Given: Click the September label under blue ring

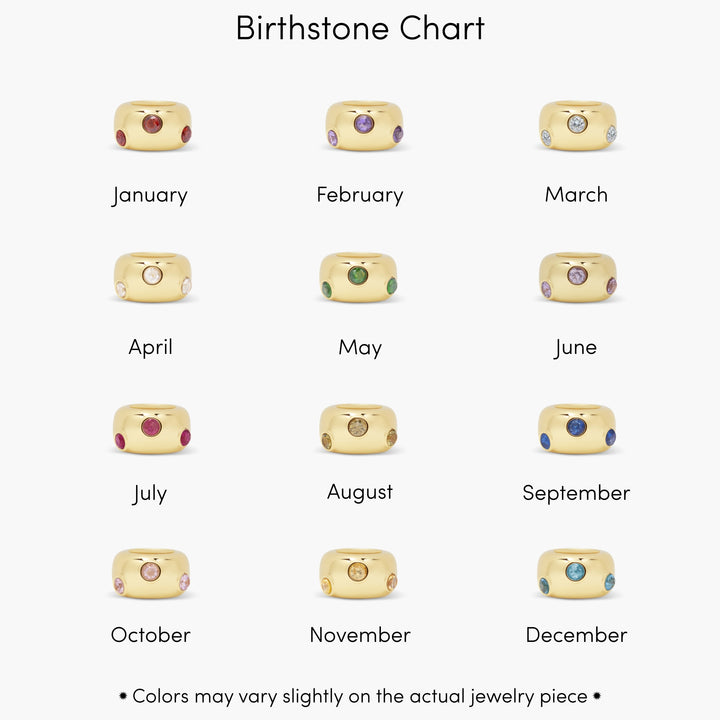Looking at the screenshot, I should pyautogui.click(x=576, y=493).
